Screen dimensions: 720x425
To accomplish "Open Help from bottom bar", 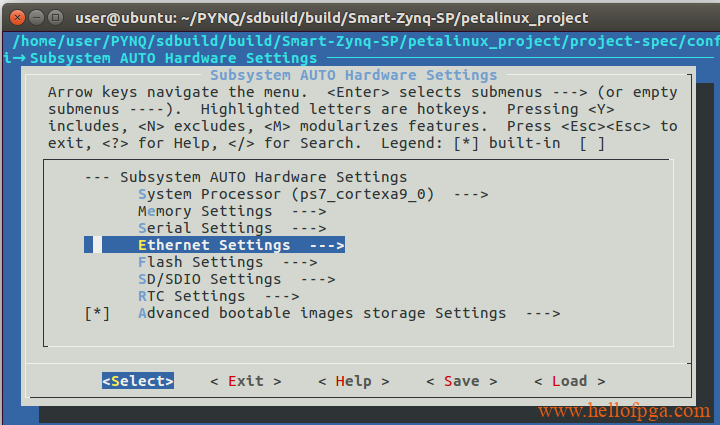I will click(x=354, y=381).
